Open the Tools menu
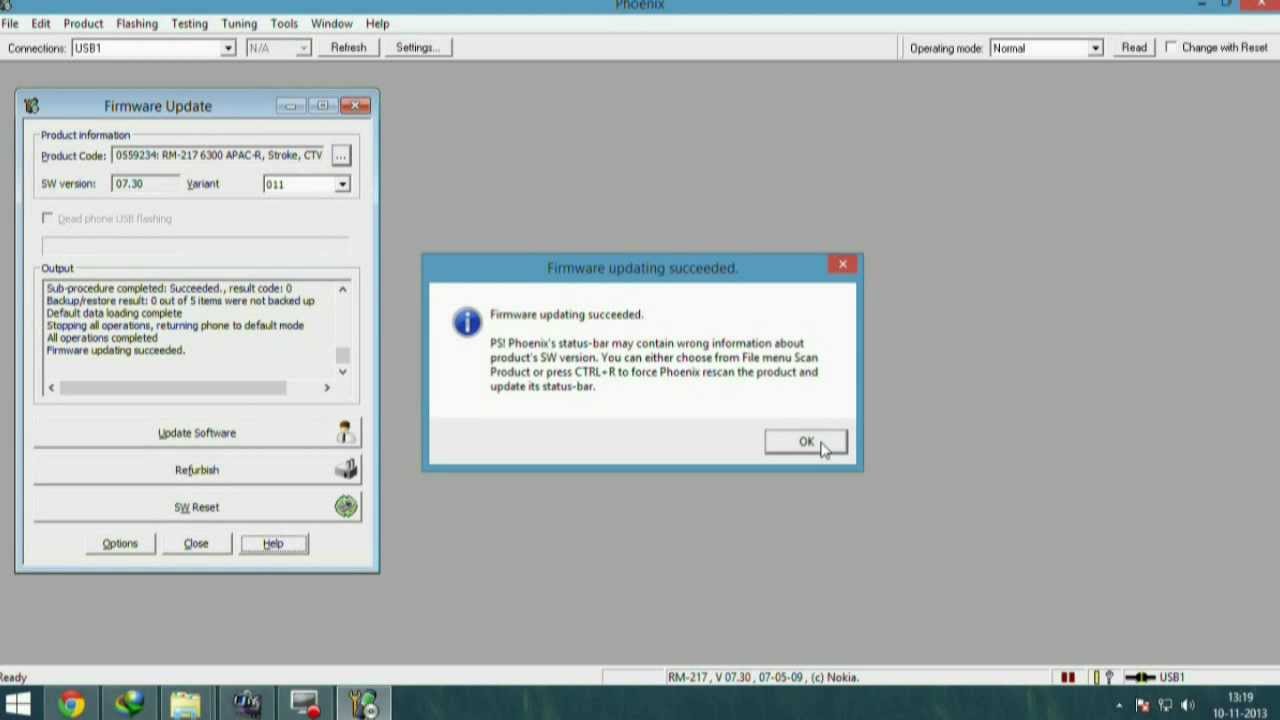The width and height of the screenshot is (1280, 720). [x=284, y=23]
